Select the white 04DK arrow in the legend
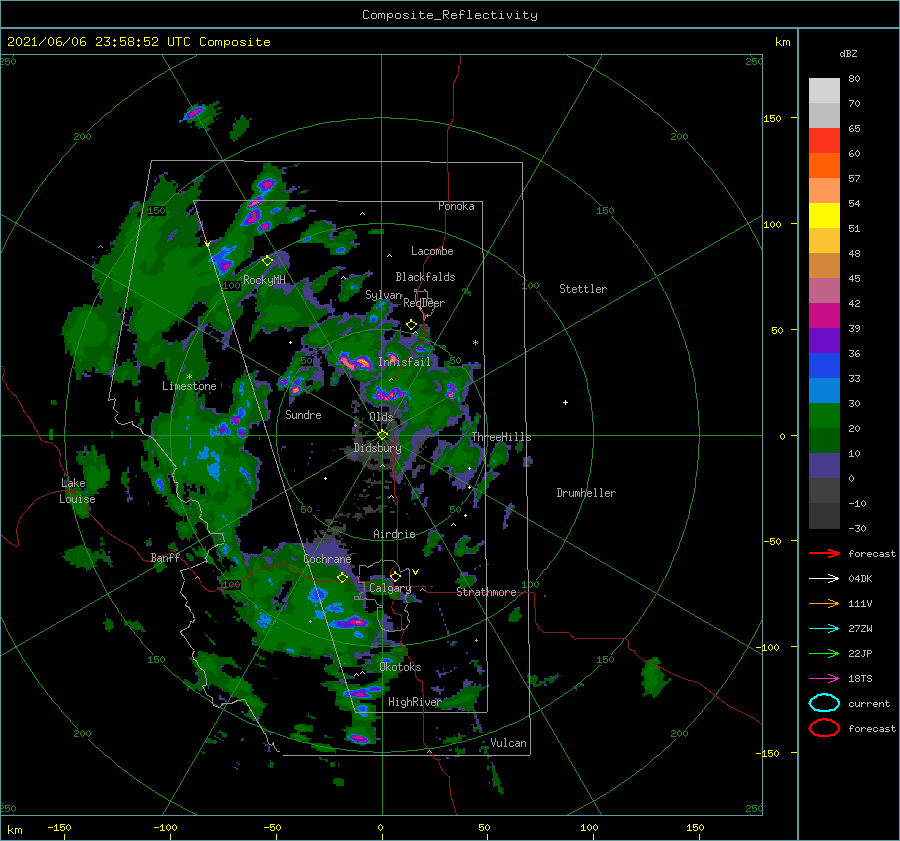 (824, 578)
